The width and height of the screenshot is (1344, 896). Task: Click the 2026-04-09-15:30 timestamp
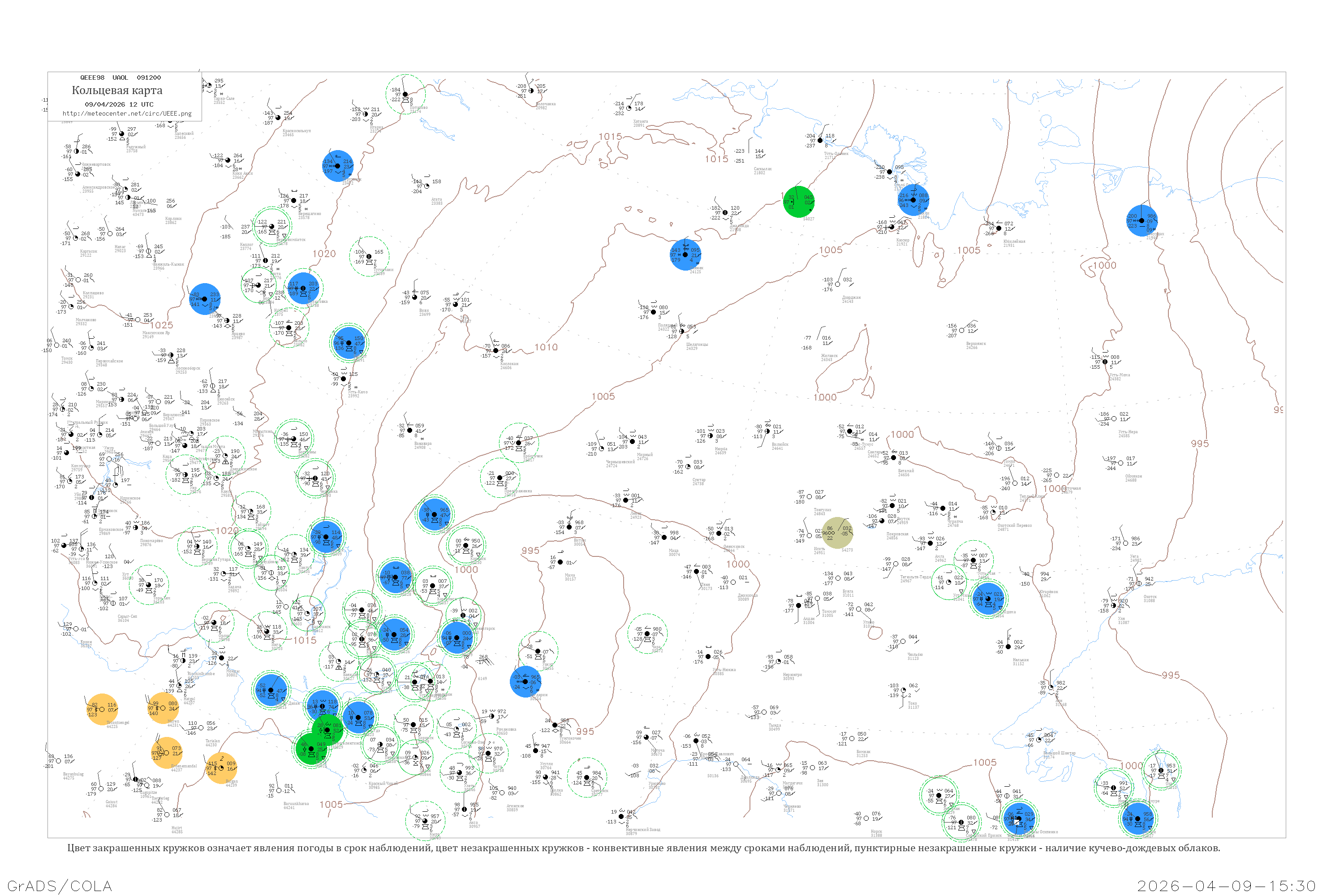point(1226,886)
